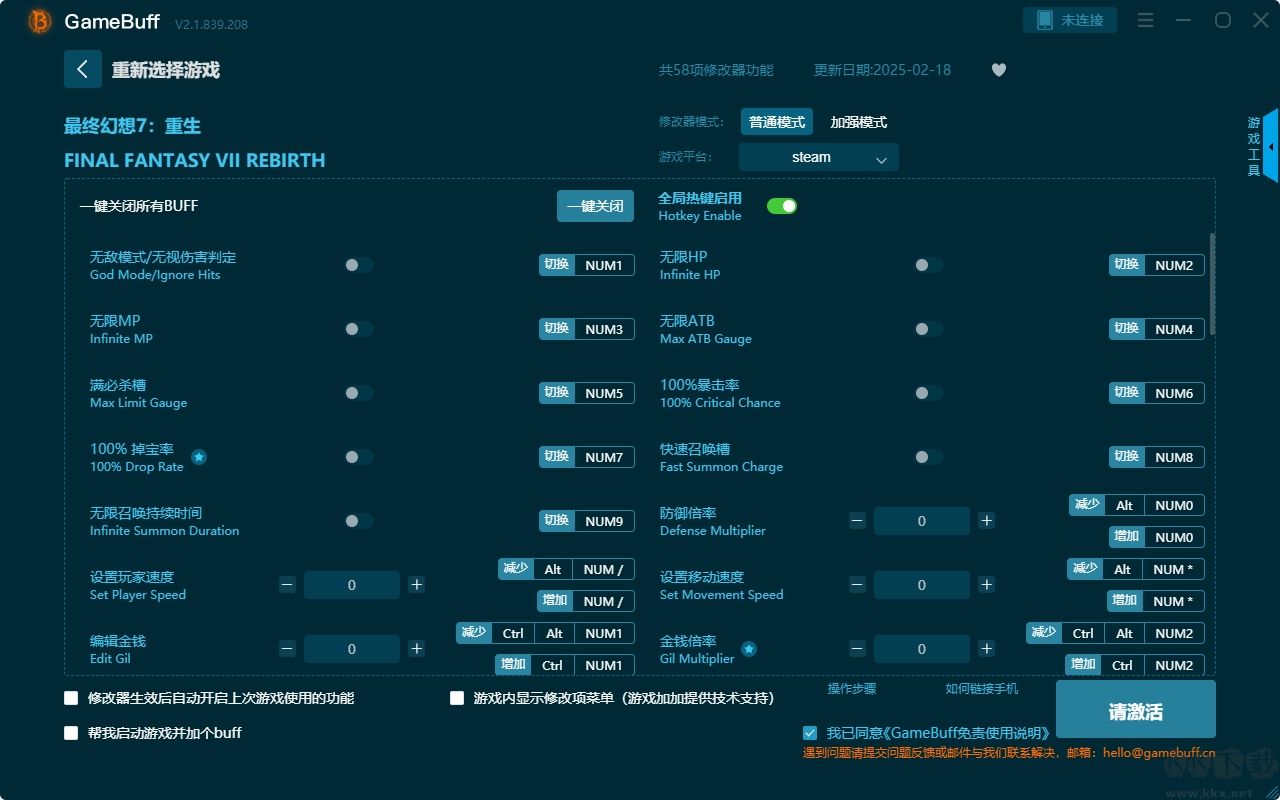Click the 共58项修改器功能 text

pos(716,70)
